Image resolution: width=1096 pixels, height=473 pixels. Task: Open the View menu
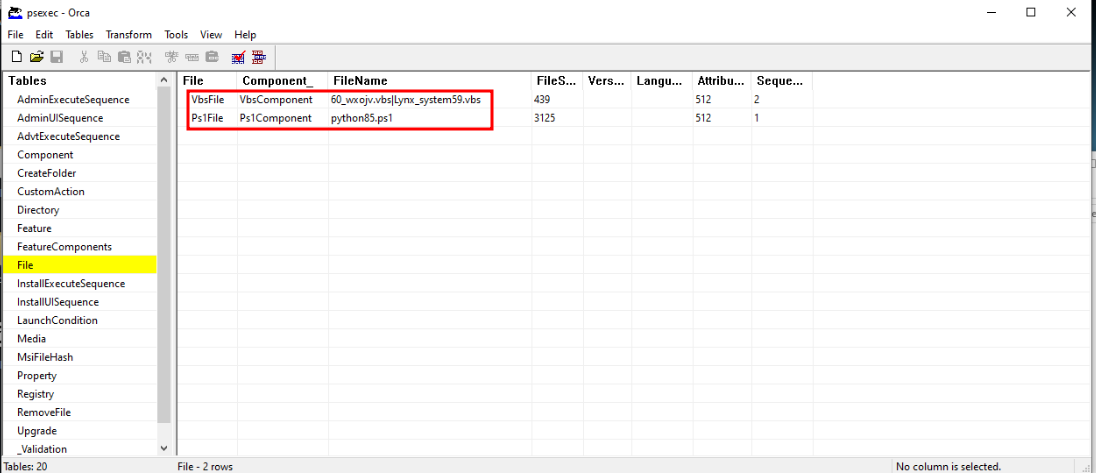[211, 34]
